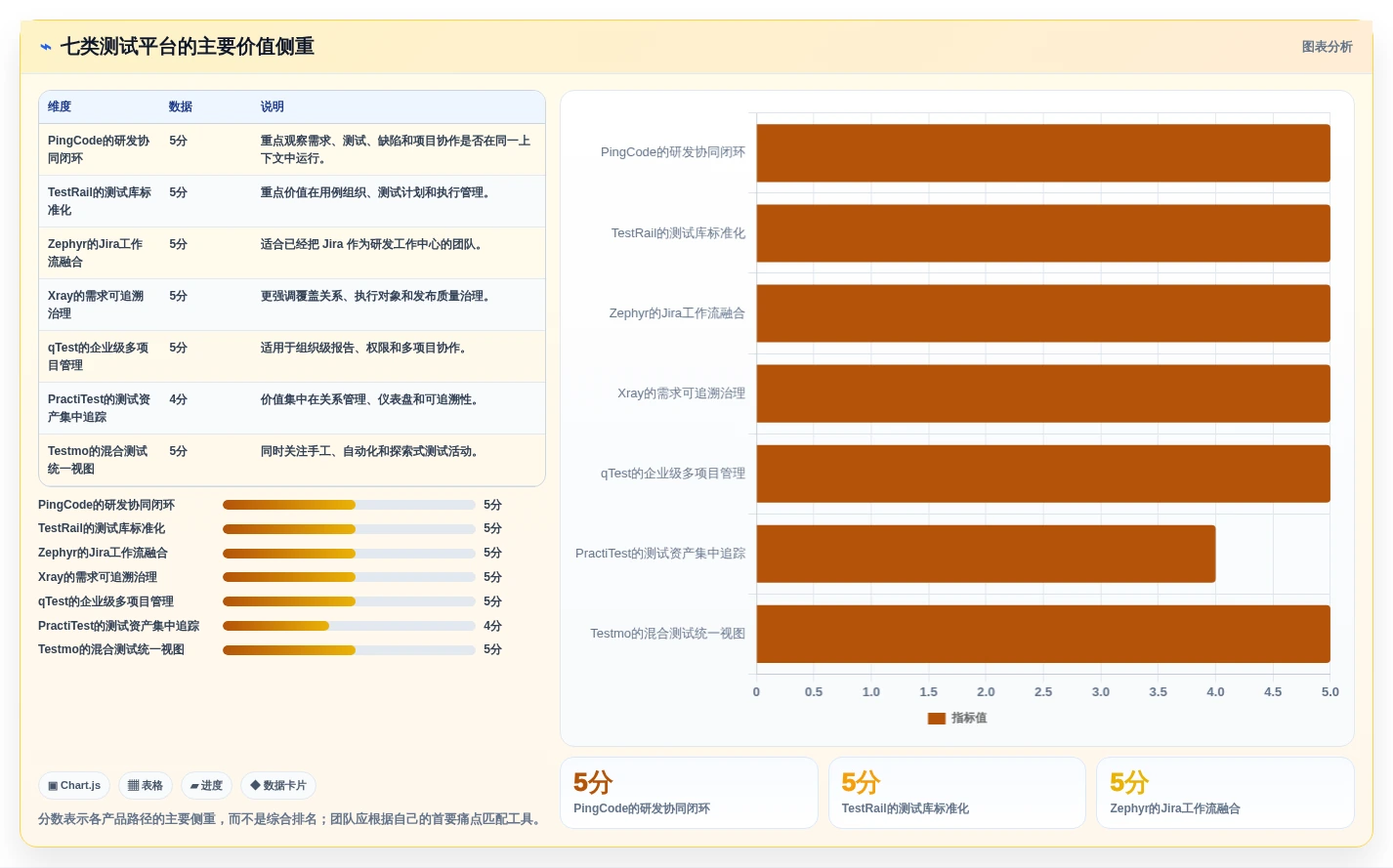Click the TestRail progress bar

pyautogui.click(x=349, y=529)
